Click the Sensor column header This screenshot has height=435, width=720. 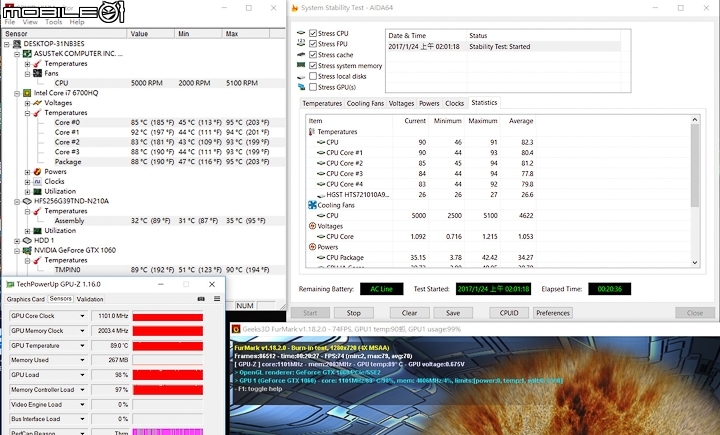[x=64, y=34]
